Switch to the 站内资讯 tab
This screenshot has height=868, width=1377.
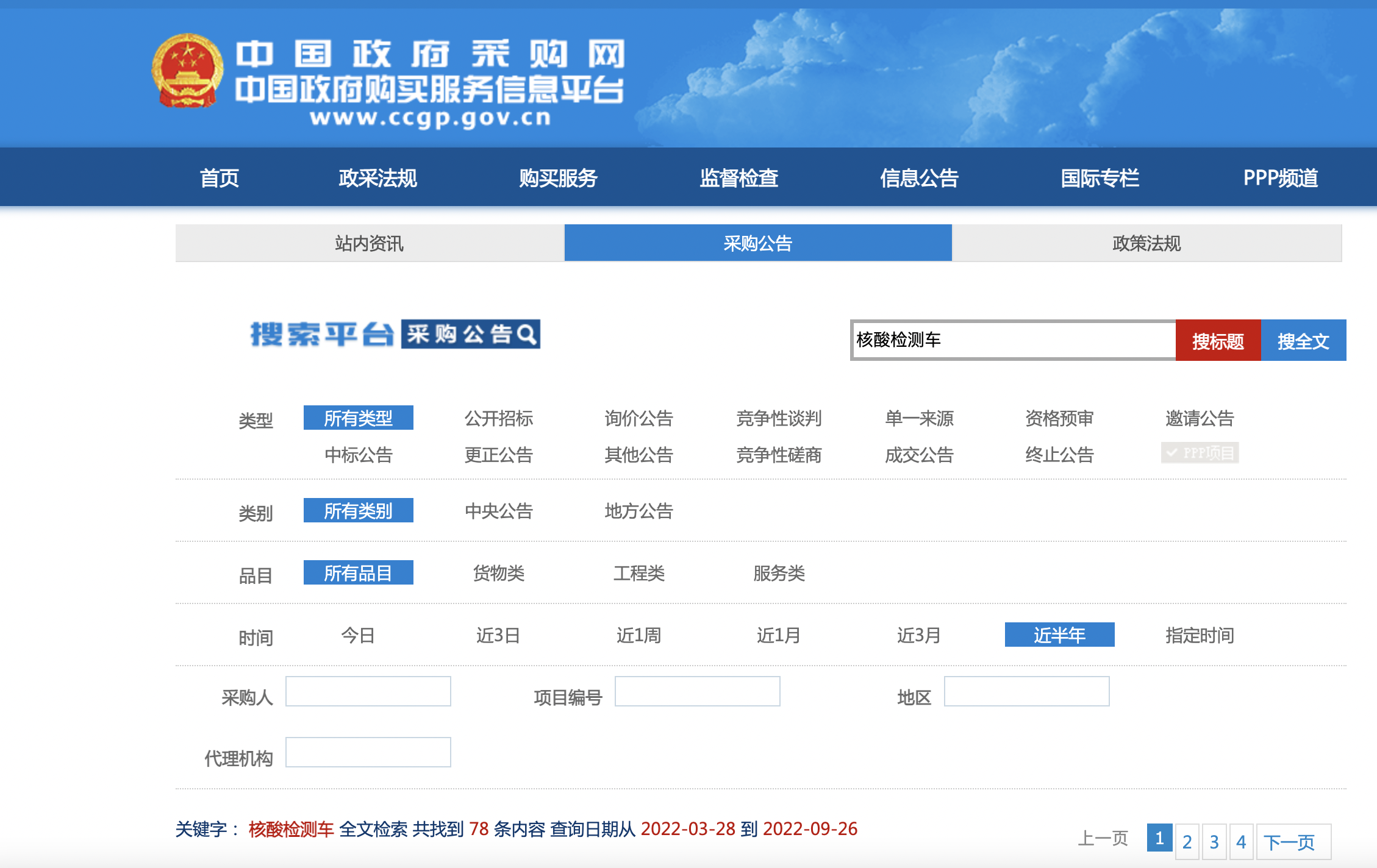point(372,244)
